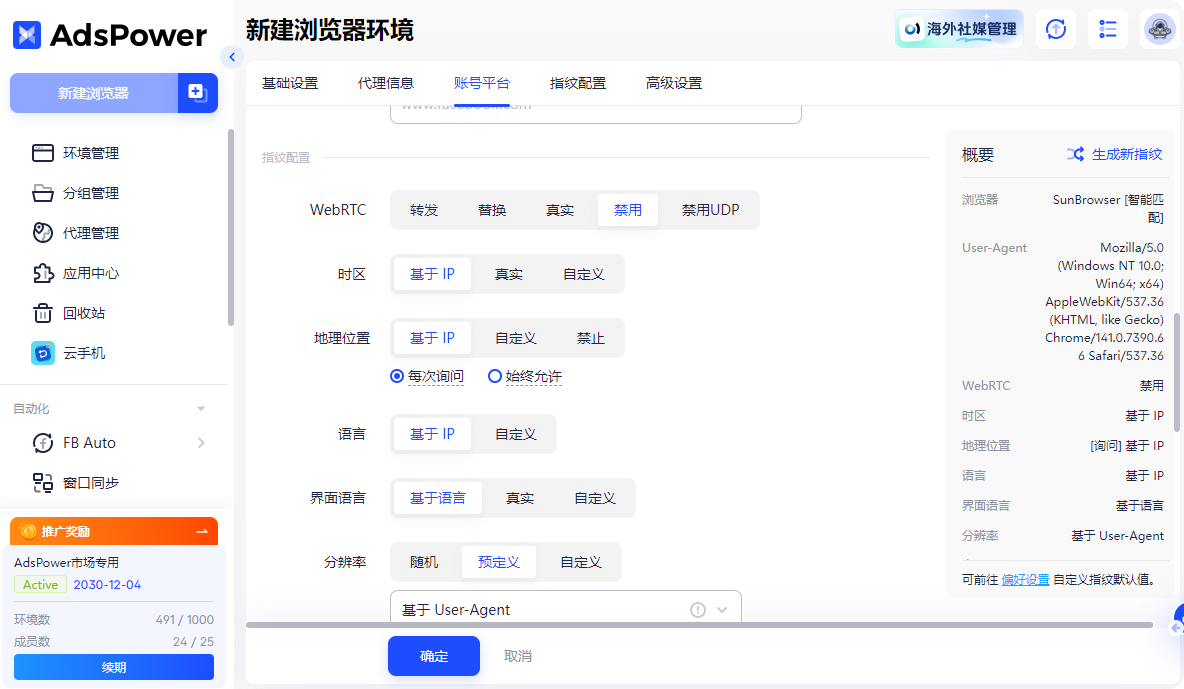Screen dimensions: 1184x689
Task: Click the sync/upload icon in top bar
Action: coord(1055,29)
